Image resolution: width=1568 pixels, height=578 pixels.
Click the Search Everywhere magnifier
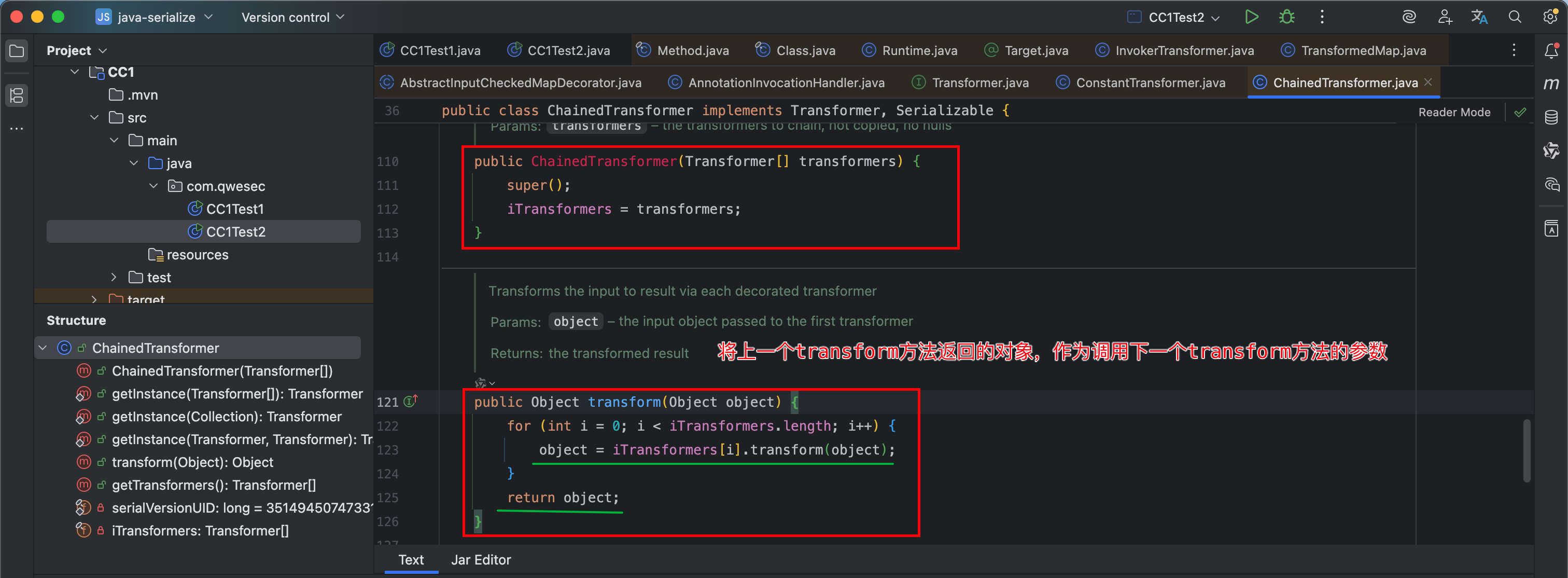click(1515, 17)
